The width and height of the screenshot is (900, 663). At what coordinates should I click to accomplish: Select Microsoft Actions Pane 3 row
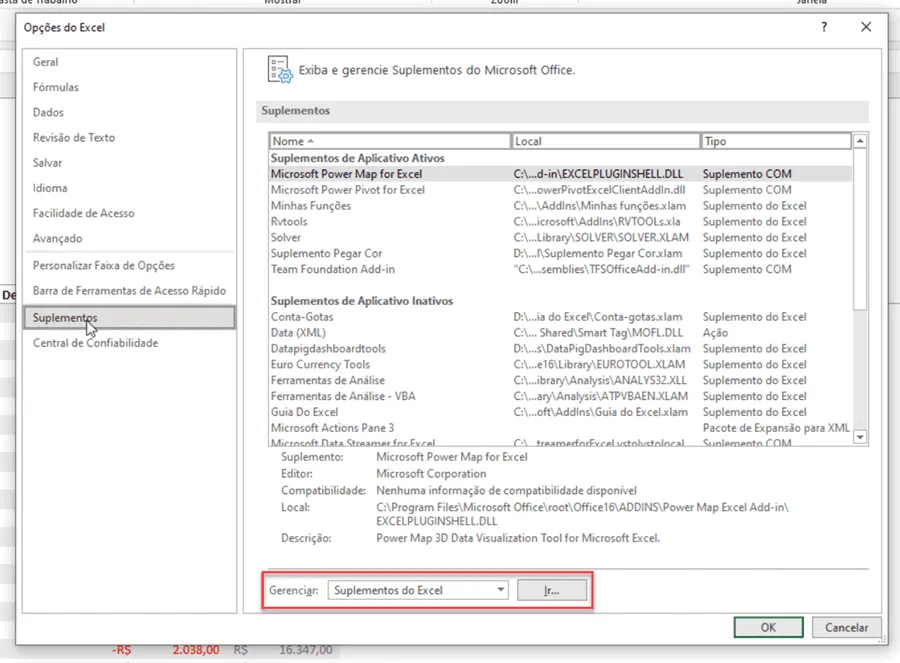tap(560, 428)
